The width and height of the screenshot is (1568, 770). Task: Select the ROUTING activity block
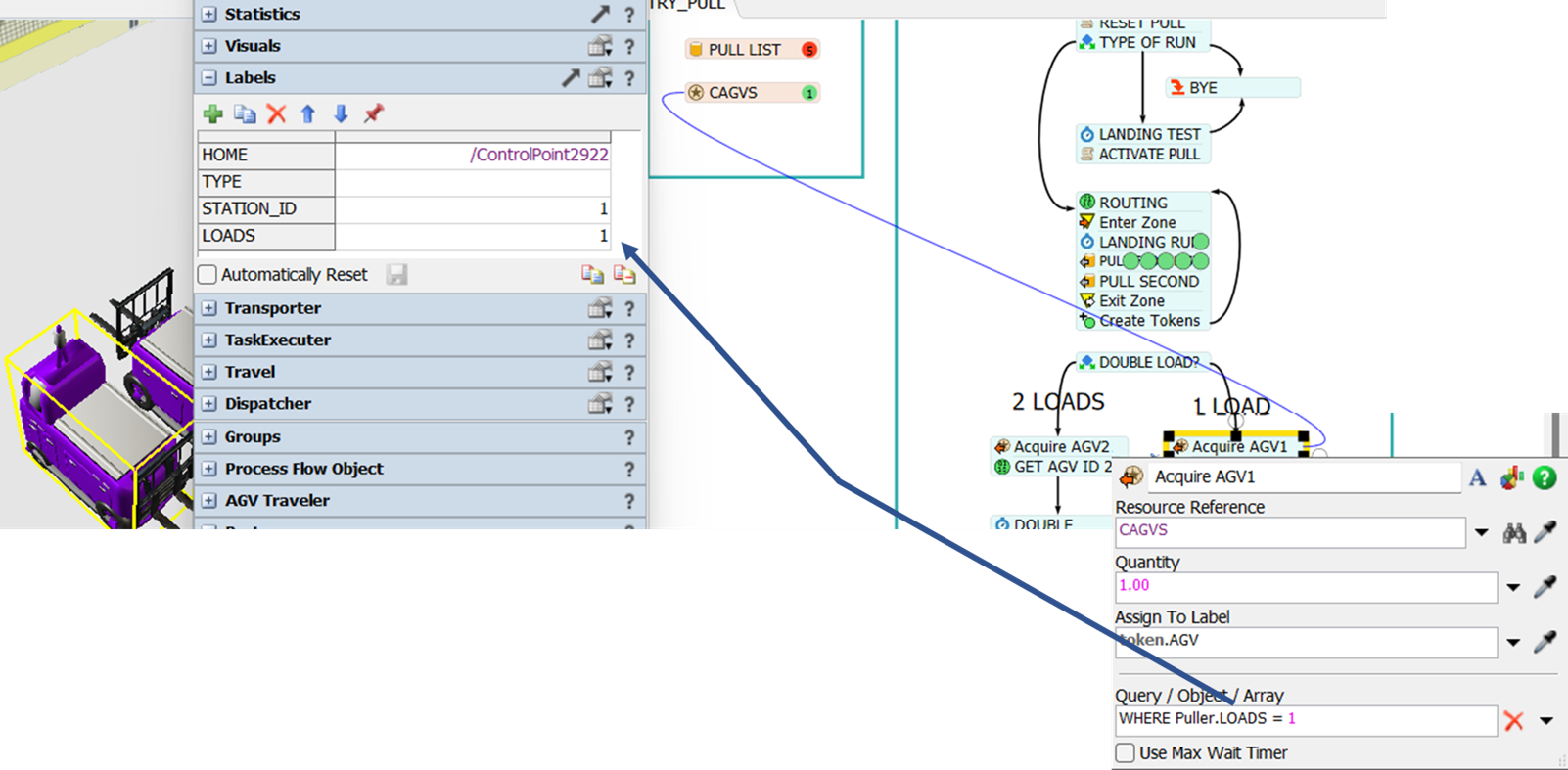(x=1142, y=203)
